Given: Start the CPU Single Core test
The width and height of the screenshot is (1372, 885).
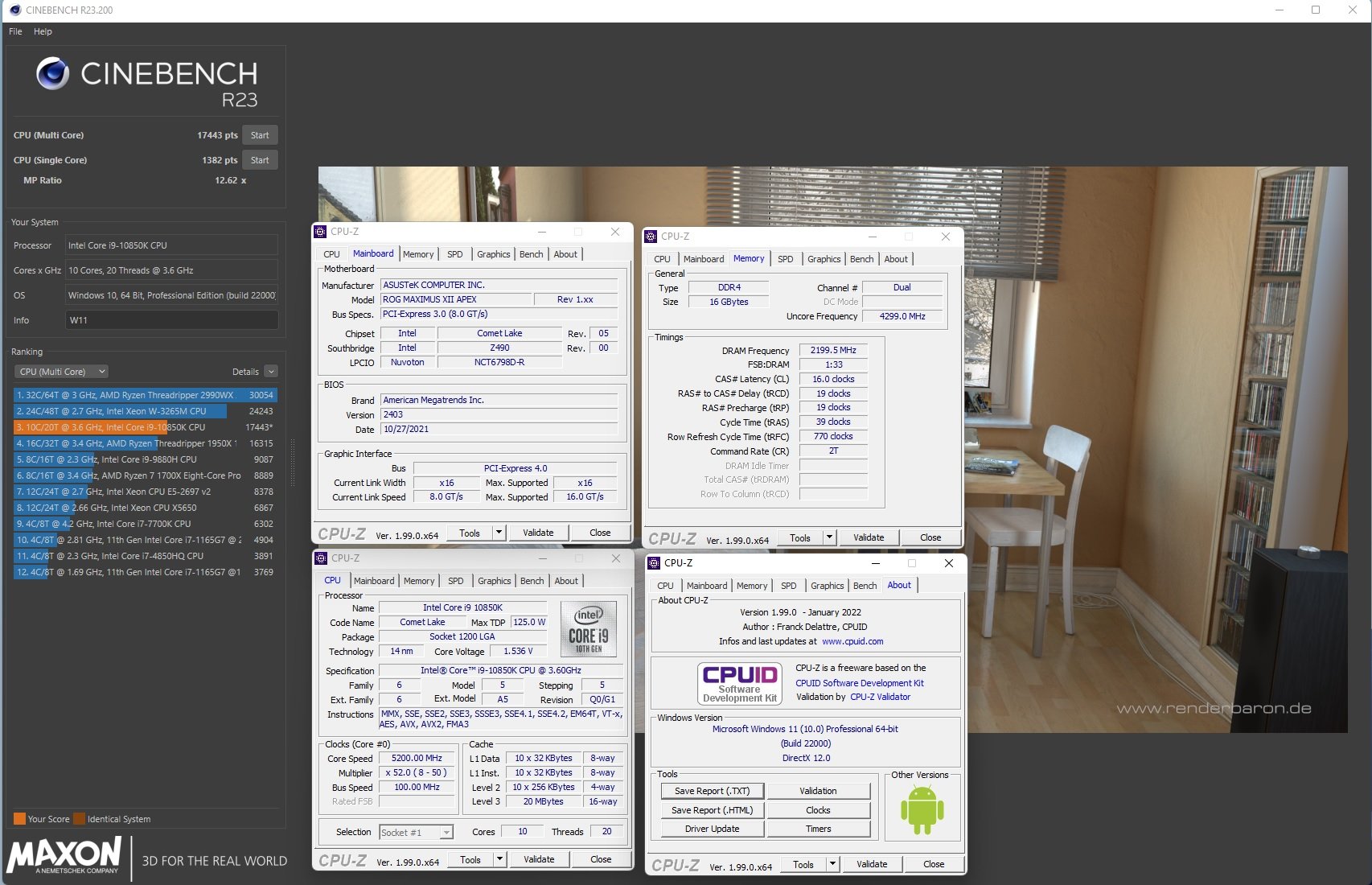Looking at the screenshot, I should point(260,160).
